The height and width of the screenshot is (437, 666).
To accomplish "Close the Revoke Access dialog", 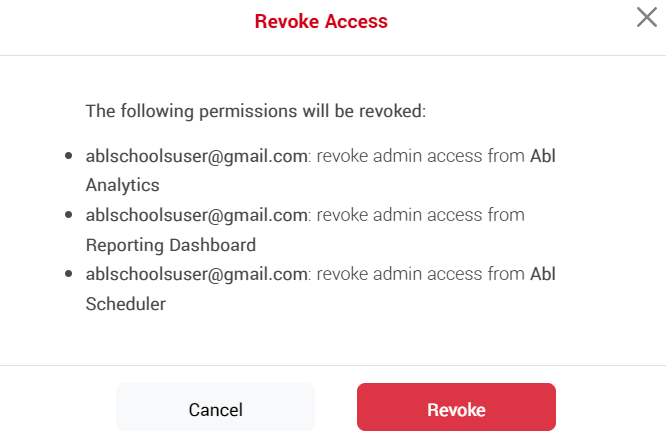I will coord(647,17).
